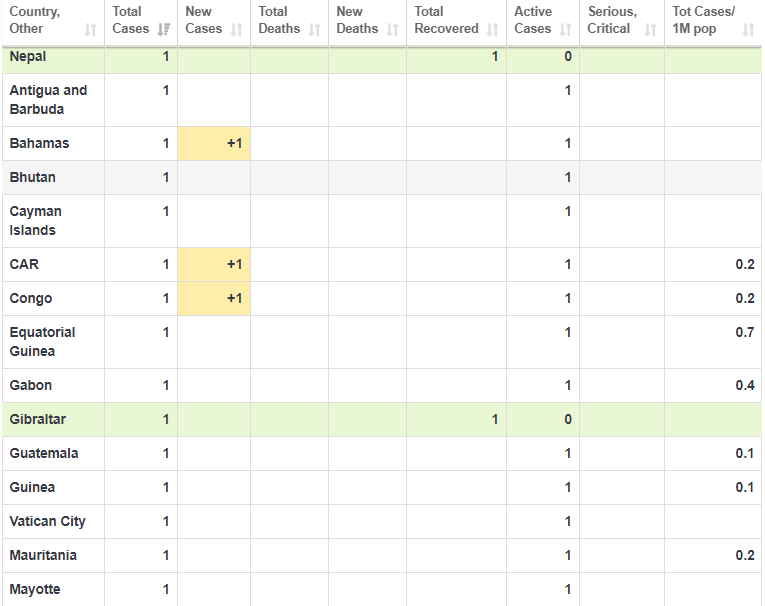The image size is (765, 606).
Task: Click the New Cases column sort arrows
Action: point(237,29)
